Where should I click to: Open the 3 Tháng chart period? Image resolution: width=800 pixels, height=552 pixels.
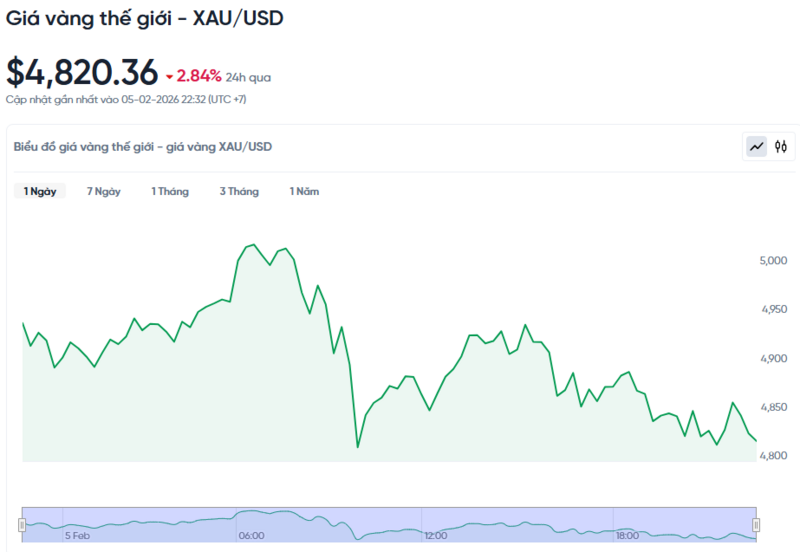click(x=239, y=191)
